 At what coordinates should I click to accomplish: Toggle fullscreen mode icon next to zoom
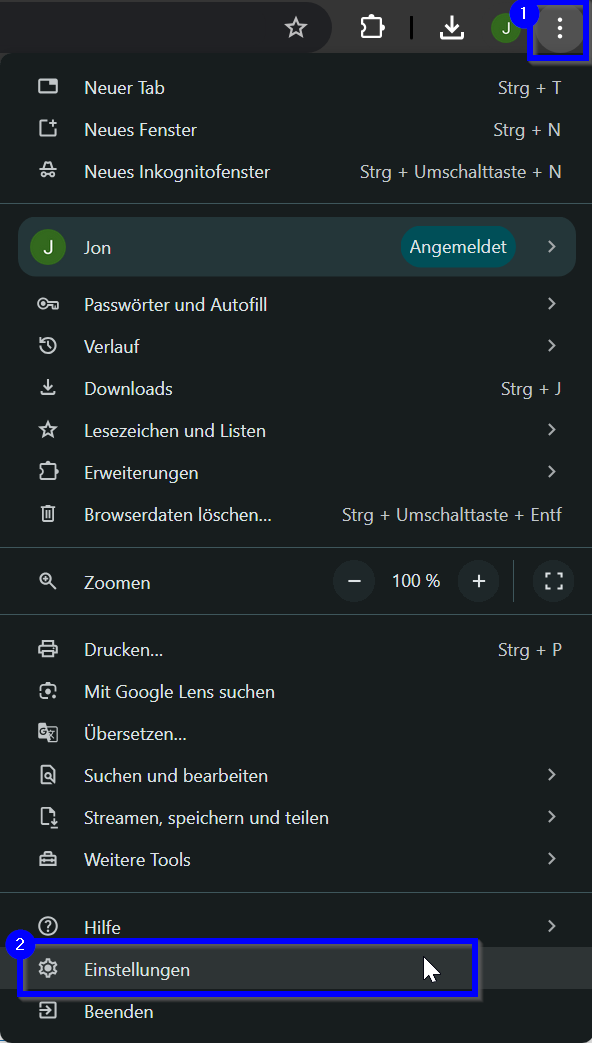553,581
